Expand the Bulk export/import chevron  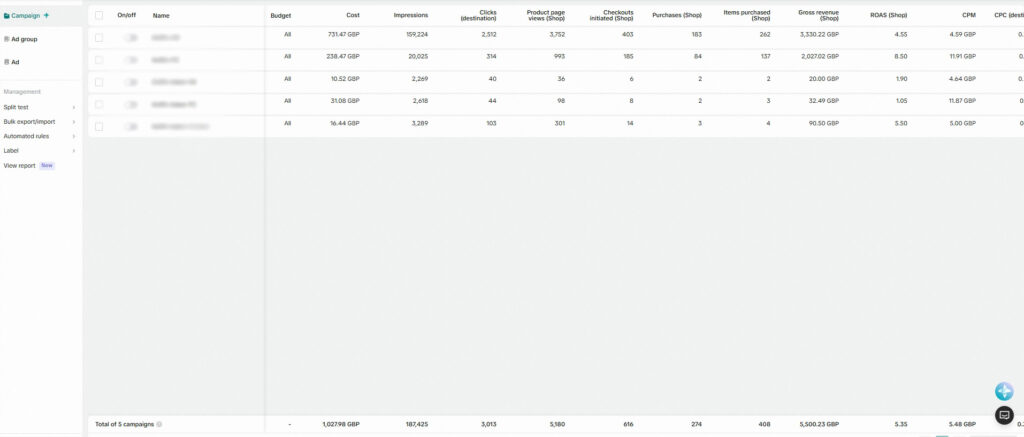pos(74,122)
